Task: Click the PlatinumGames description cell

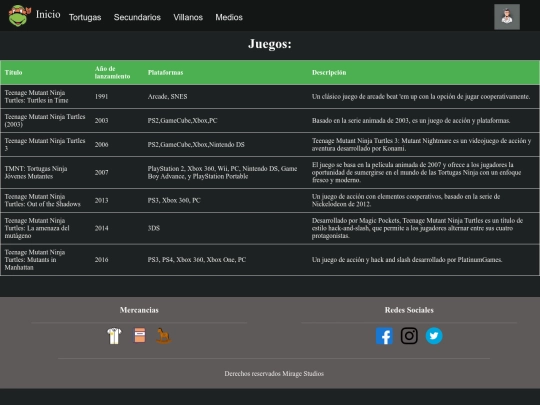Action: click(424, 260)
